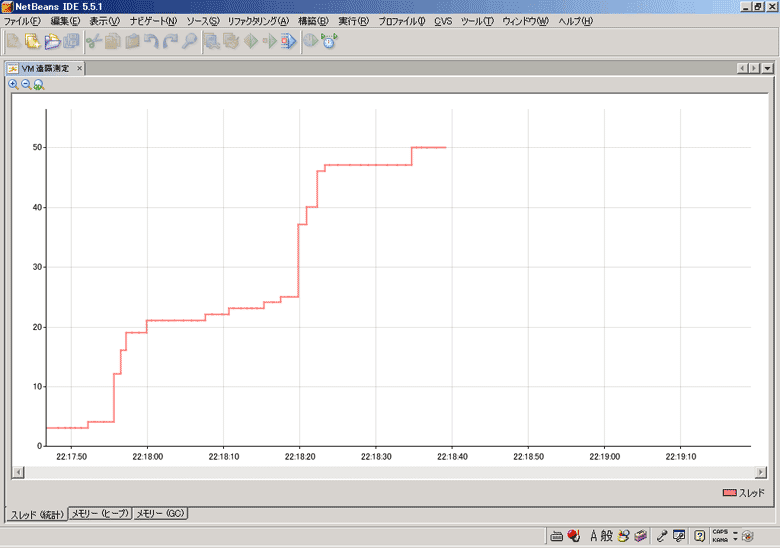This screenshot has width=780, height=548.
Task: Click the scale-to-fit zoom icon
Action: coord(39,85)
